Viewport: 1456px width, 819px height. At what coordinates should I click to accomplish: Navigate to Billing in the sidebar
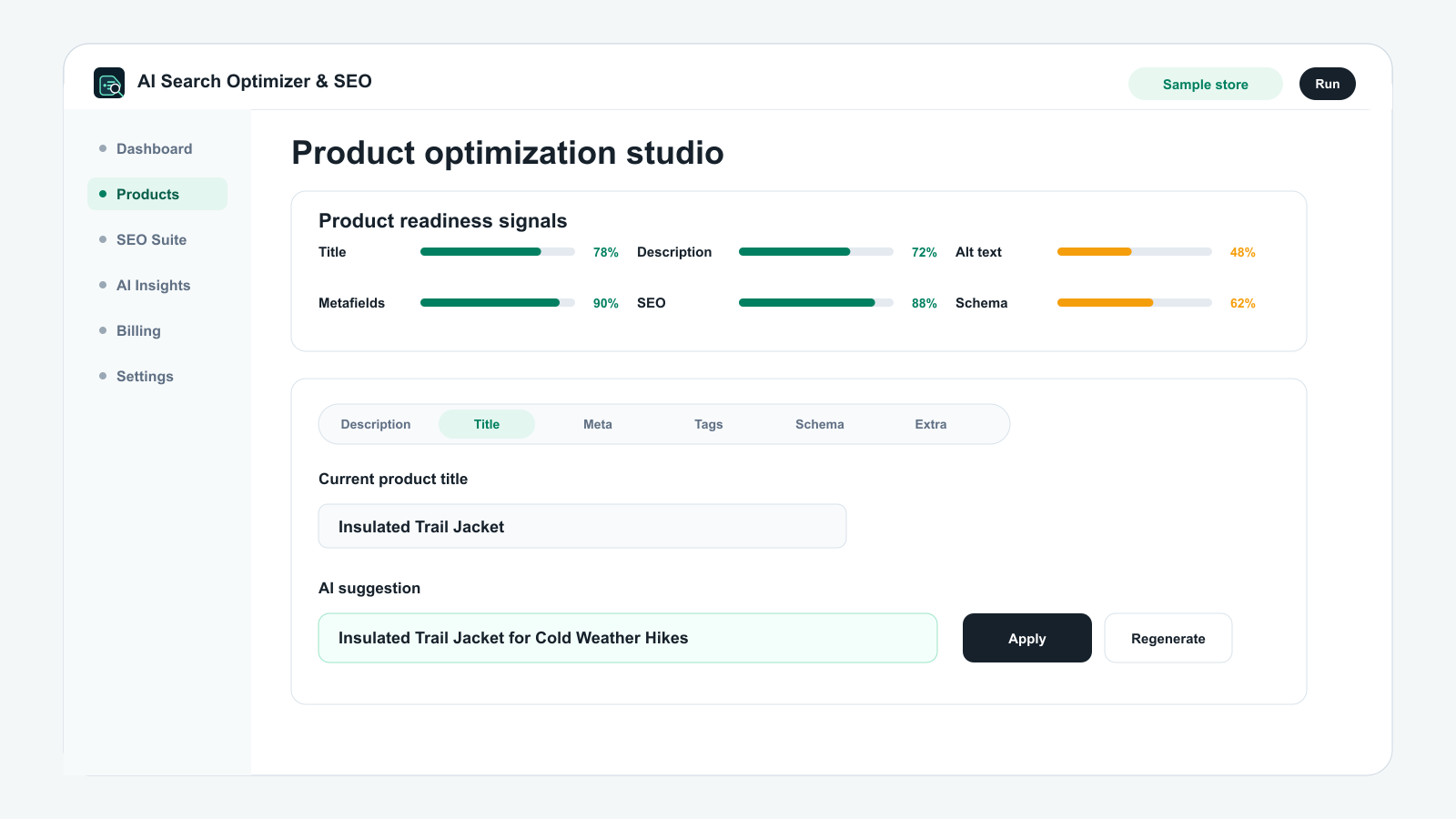[157, 330]
